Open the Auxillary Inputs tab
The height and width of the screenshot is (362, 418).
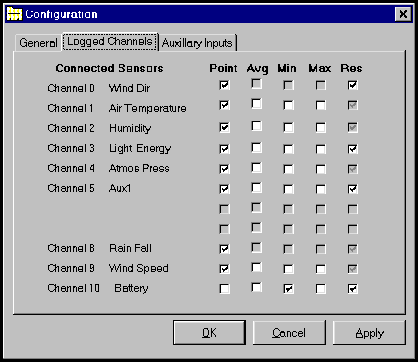click(197, 43)
